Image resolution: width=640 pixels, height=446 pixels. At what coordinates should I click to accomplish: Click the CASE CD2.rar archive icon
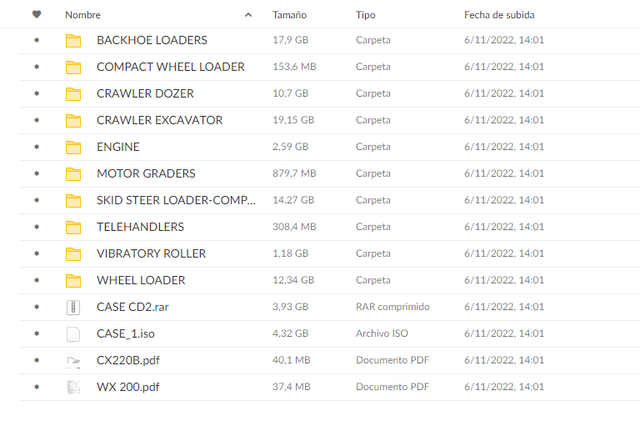tap(73, 307)
